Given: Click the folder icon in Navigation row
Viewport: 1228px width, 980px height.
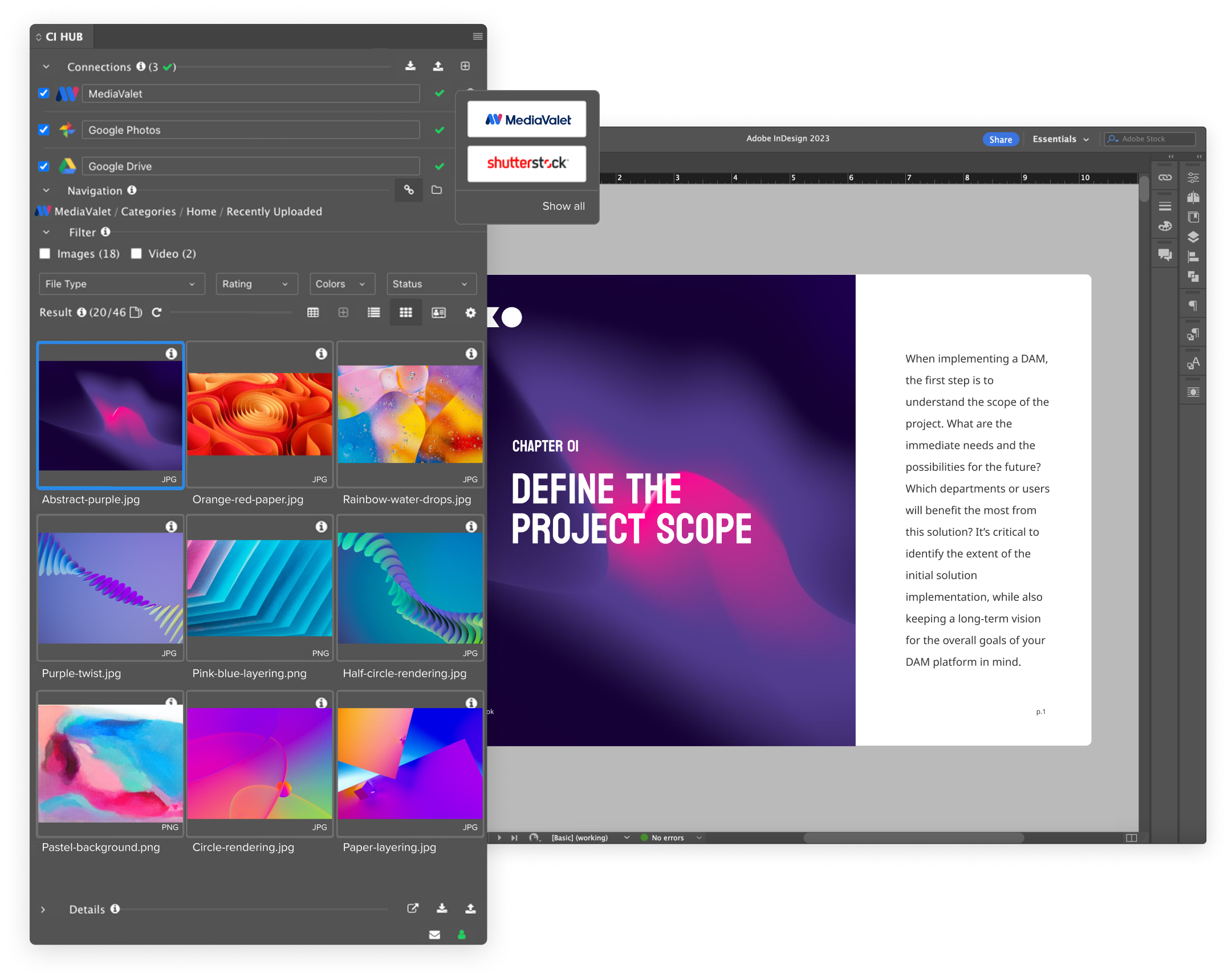Looking at the screenshot, I should click(x=437, y=190).
